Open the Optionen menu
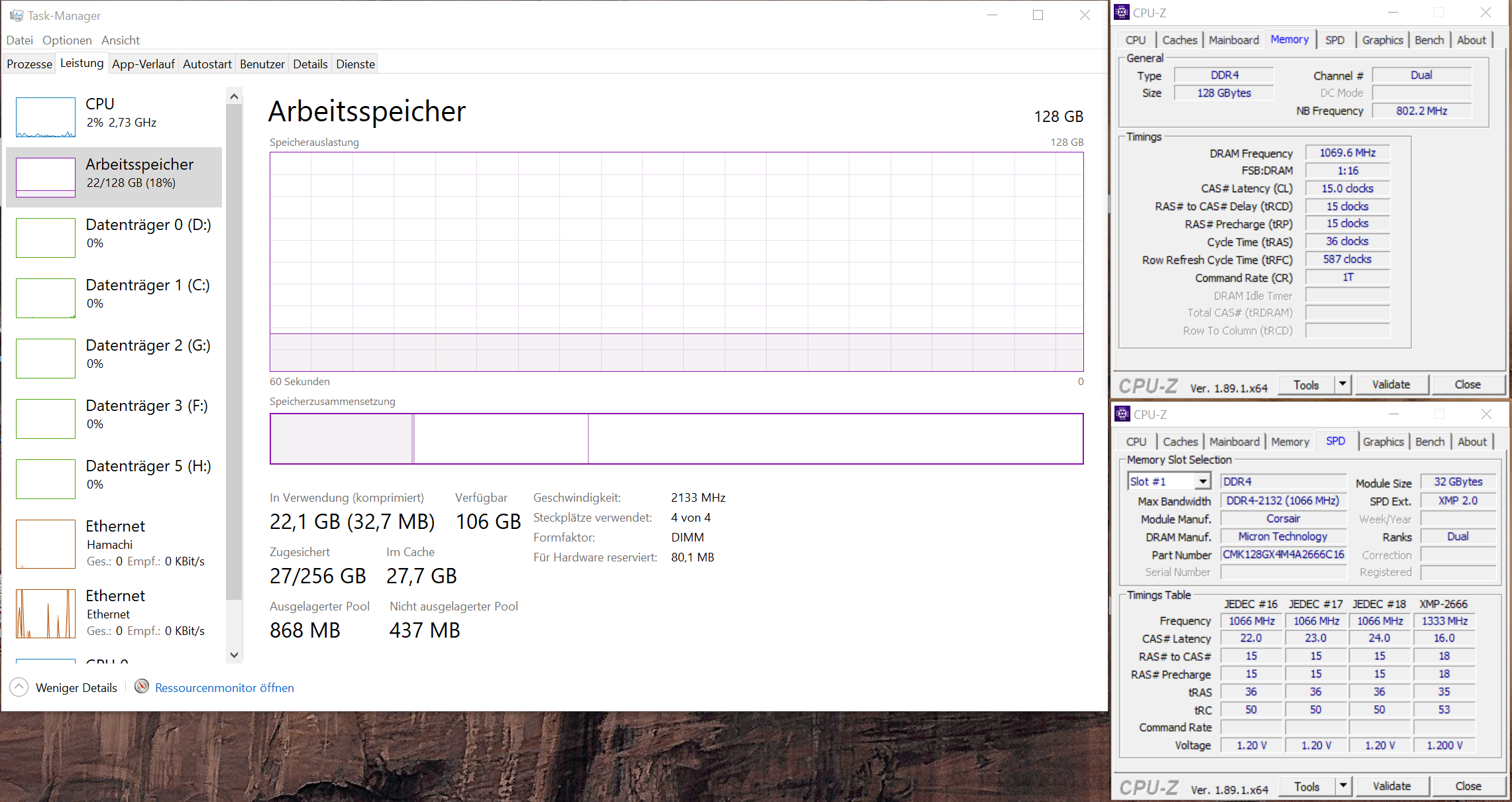This screenshot has width=1512, height=802. click(x=67, y=40)
